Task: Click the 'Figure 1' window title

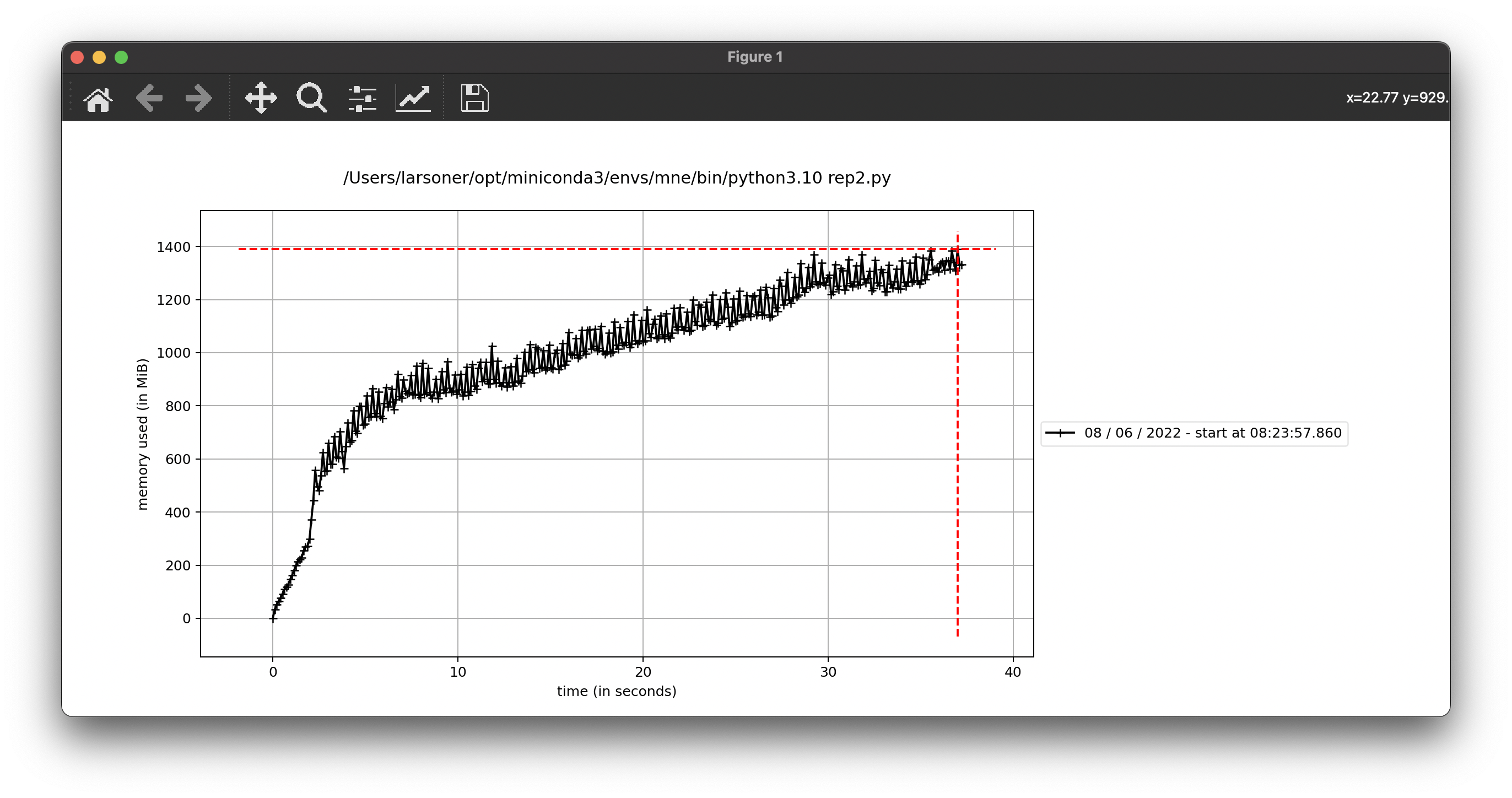Action: click(x=755, y=57)
